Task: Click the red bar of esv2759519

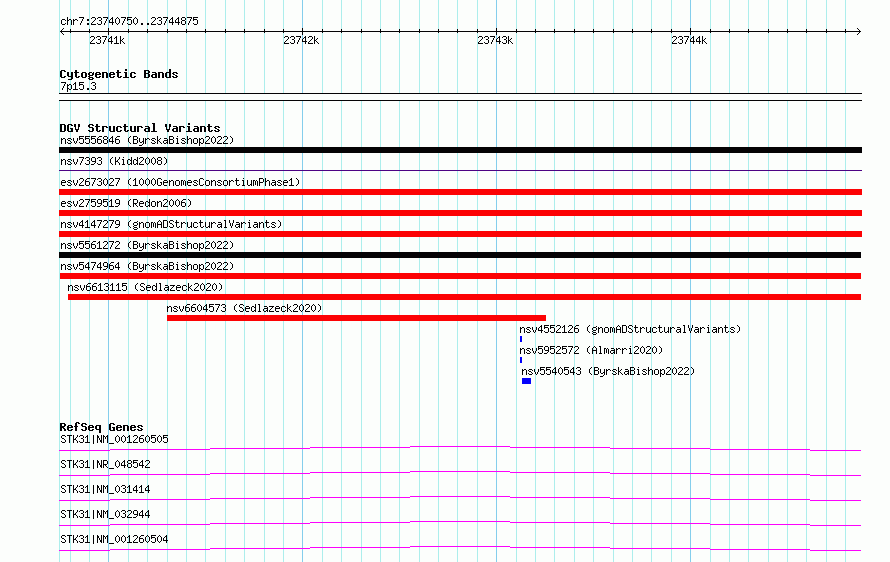Action: coord(460,213)
